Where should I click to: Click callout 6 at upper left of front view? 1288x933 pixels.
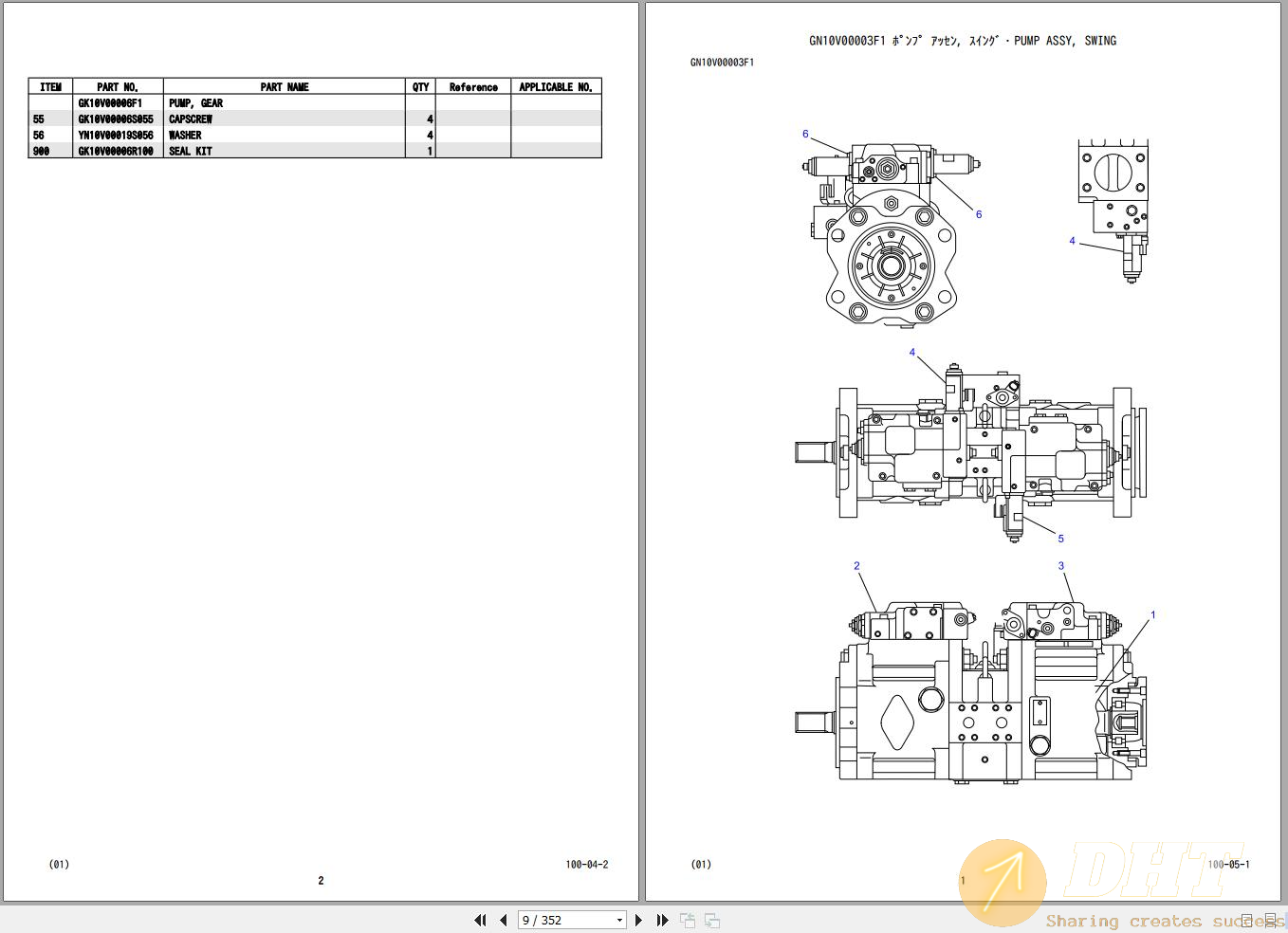805,134
